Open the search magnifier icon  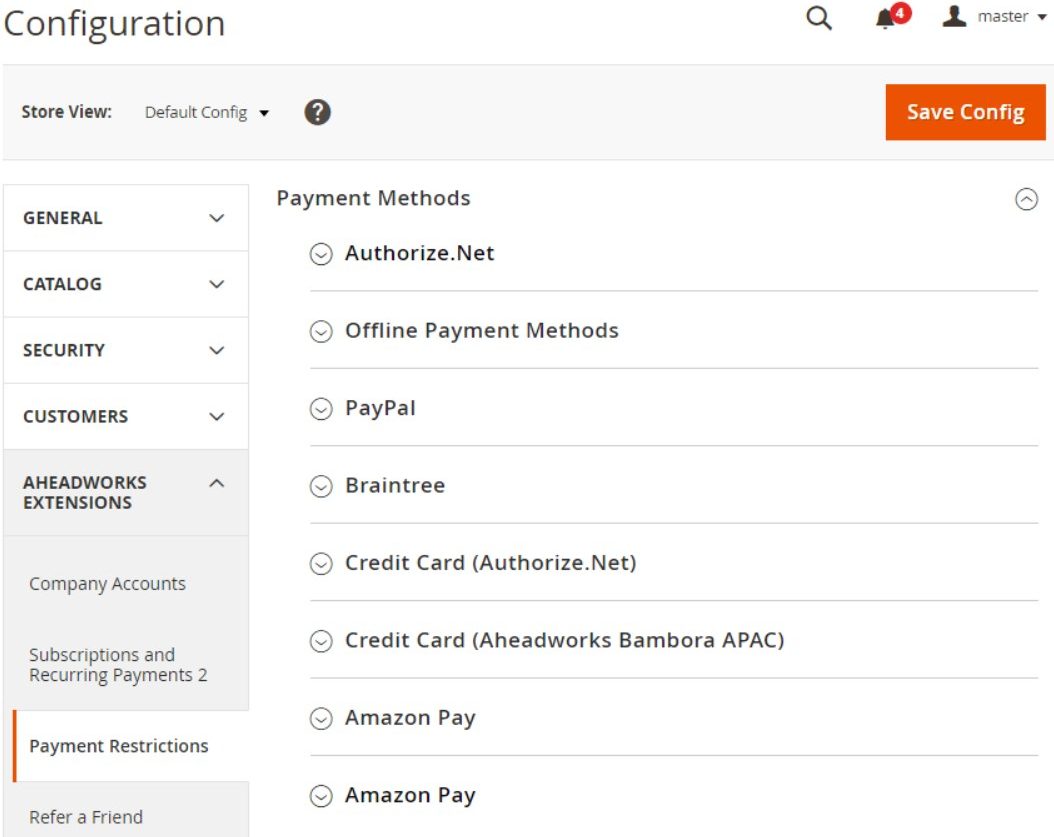(818, 17)
